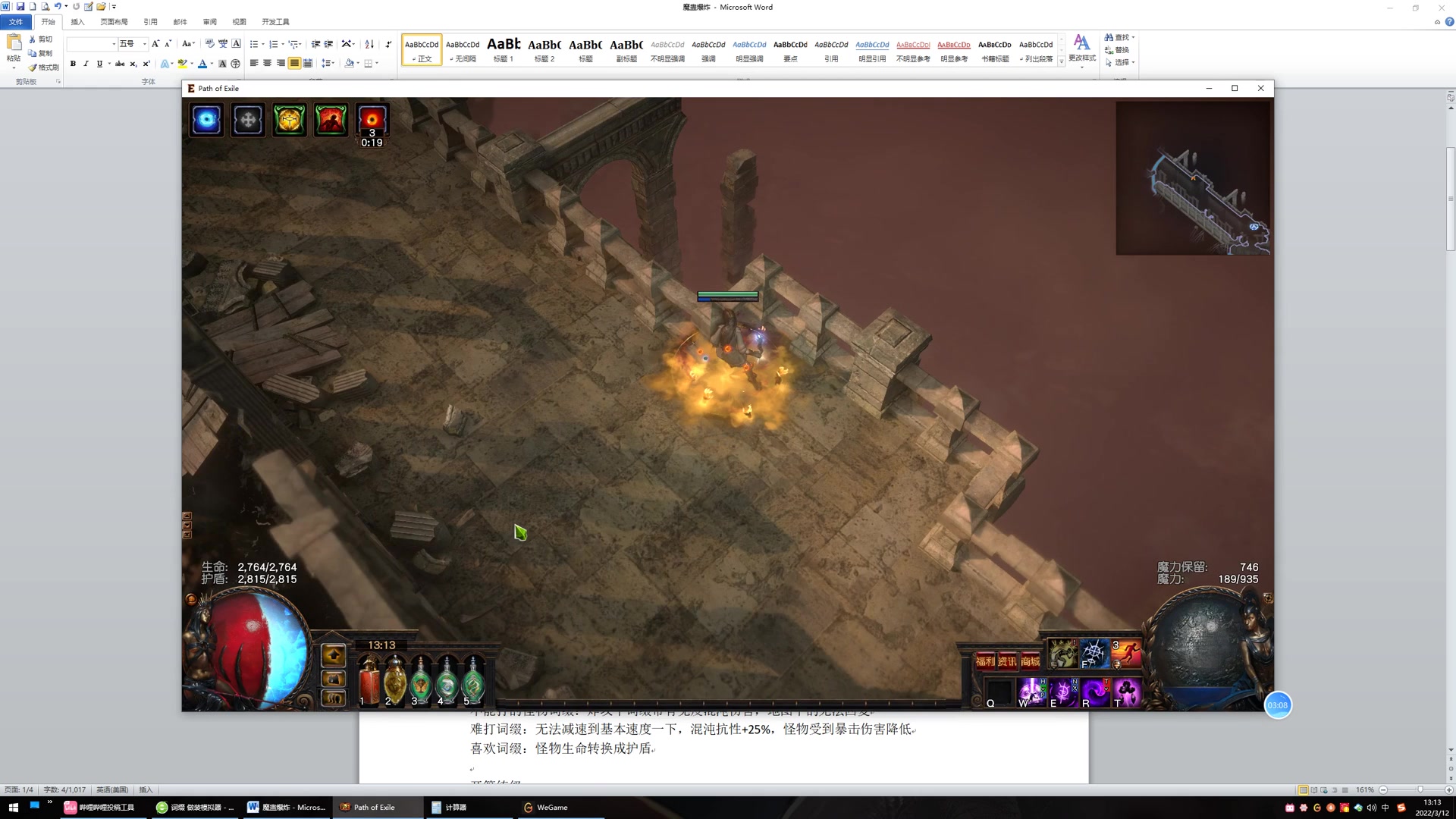
Task: Apply the 标题 1 heading style
Action: pyautogui.click(x=504, y=50)
